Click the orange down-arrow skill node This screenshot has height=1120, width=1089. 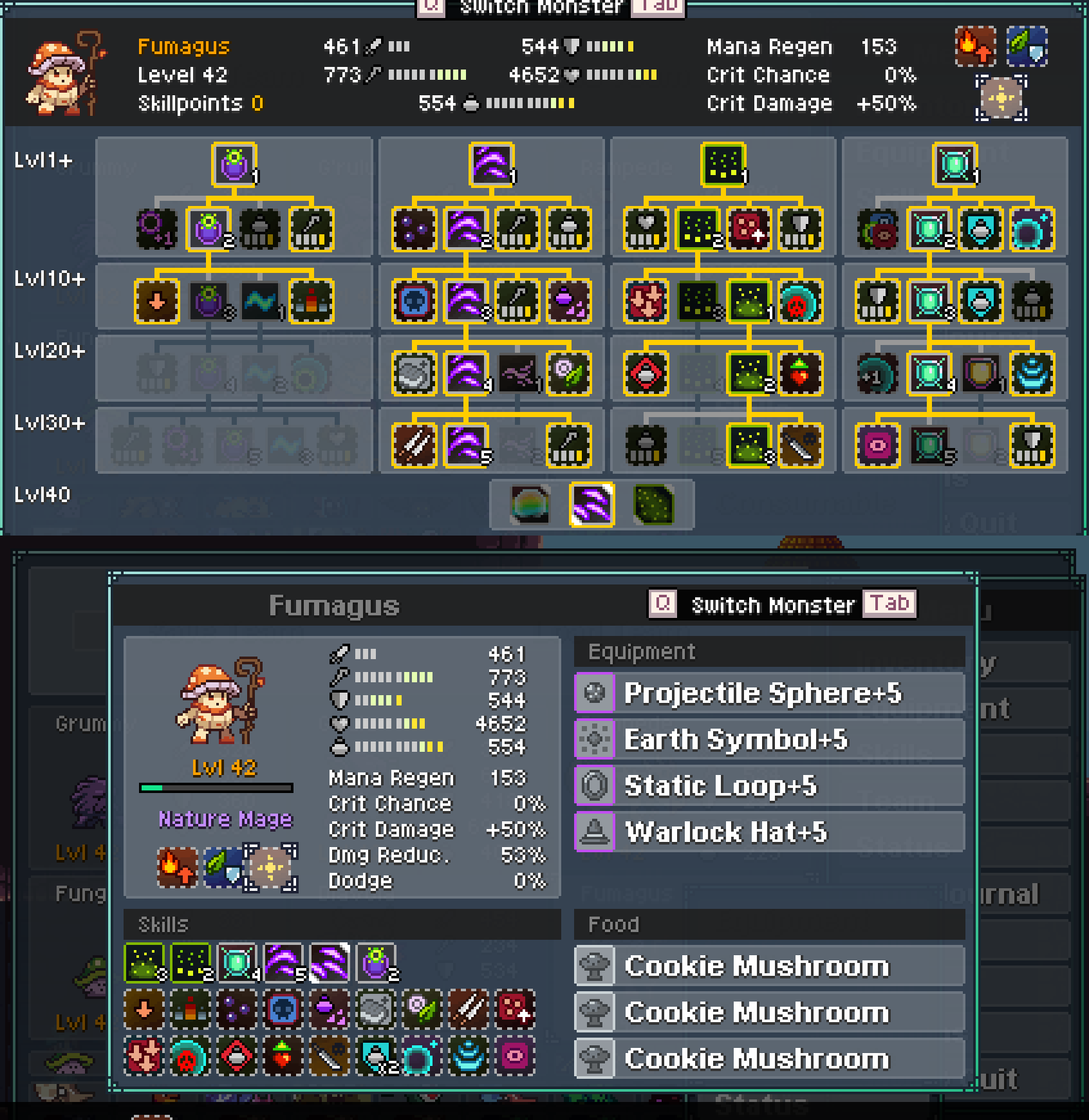tap(157, 301)
